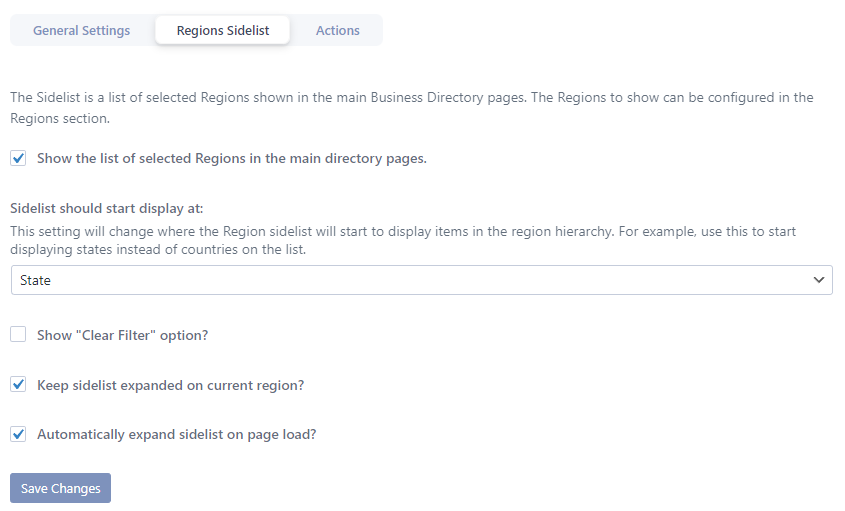
Task: Enable the Show "Clear Filter" option checkbox
Action: (x=18, y=335)
